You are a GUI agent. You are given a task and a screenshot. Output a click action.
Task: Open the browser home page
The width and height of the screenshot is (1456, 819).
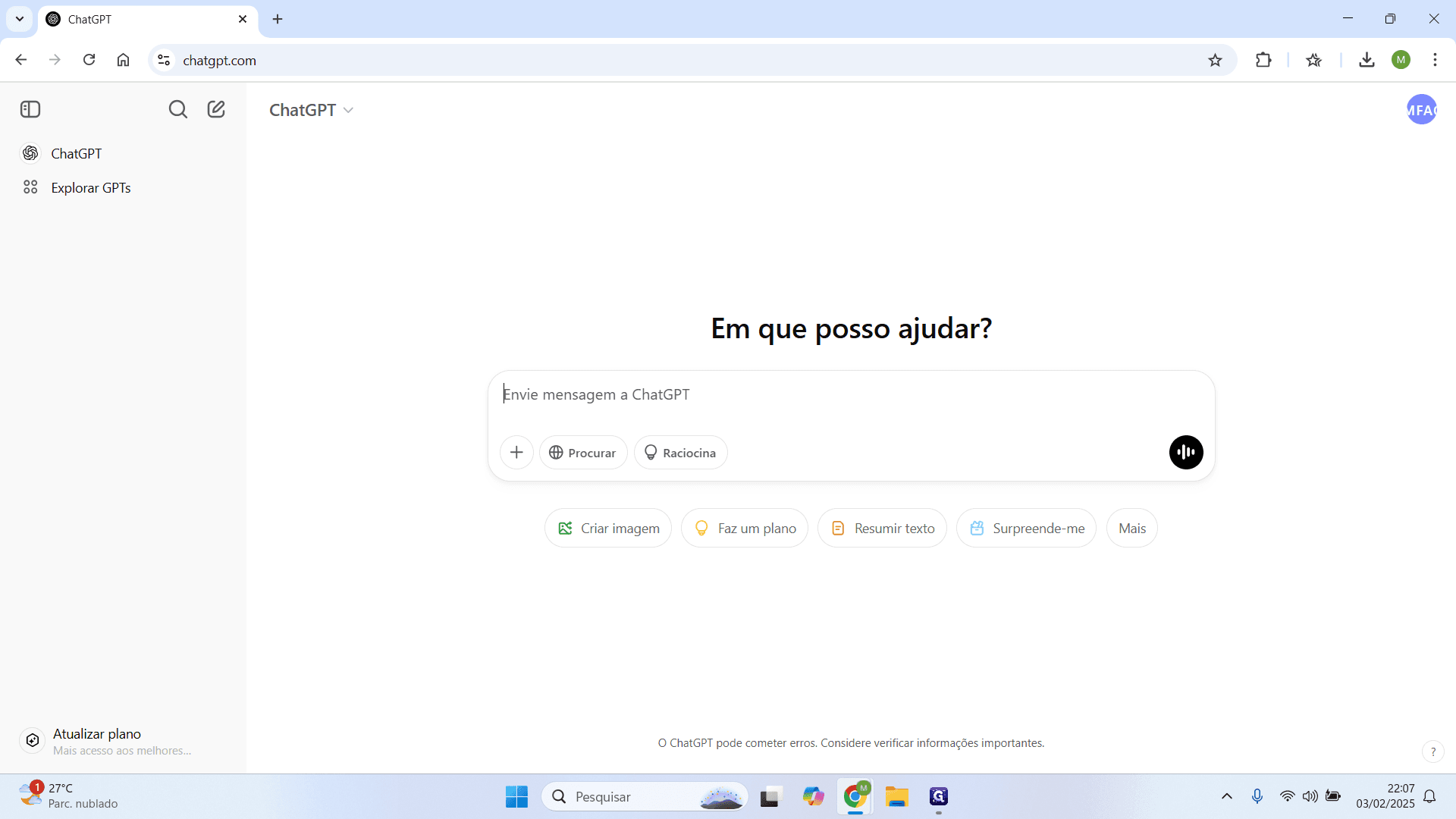[x=123, y=60]
